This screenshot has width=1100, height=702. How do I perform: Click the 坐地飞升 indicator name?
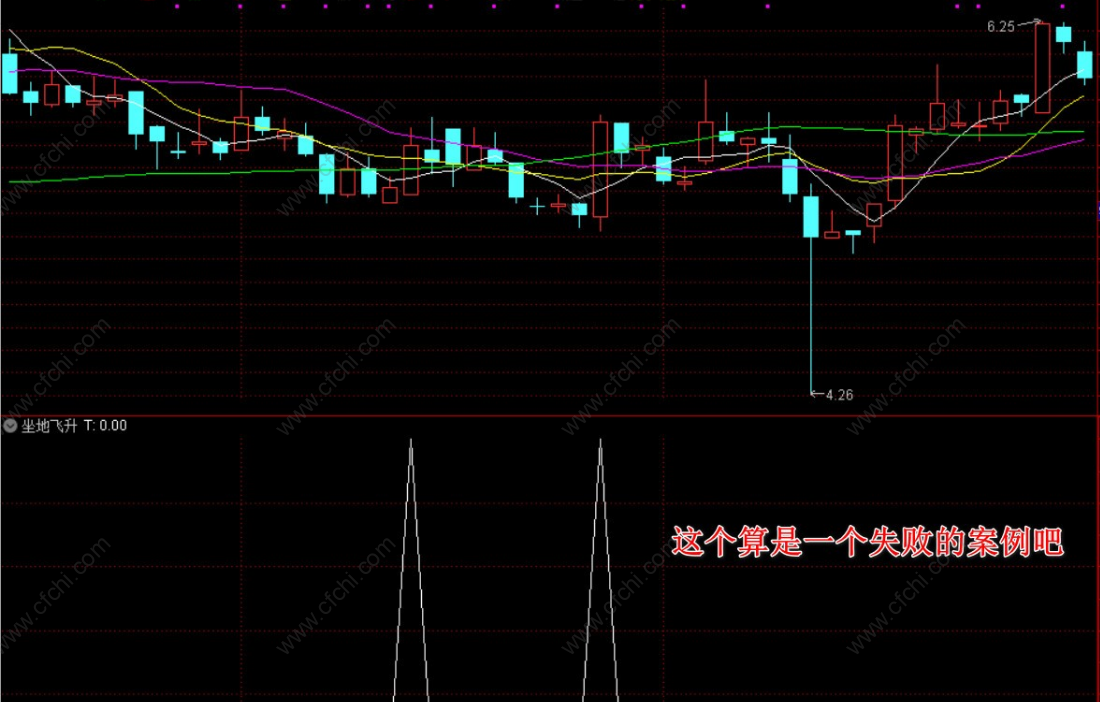(x=49, y=426)
